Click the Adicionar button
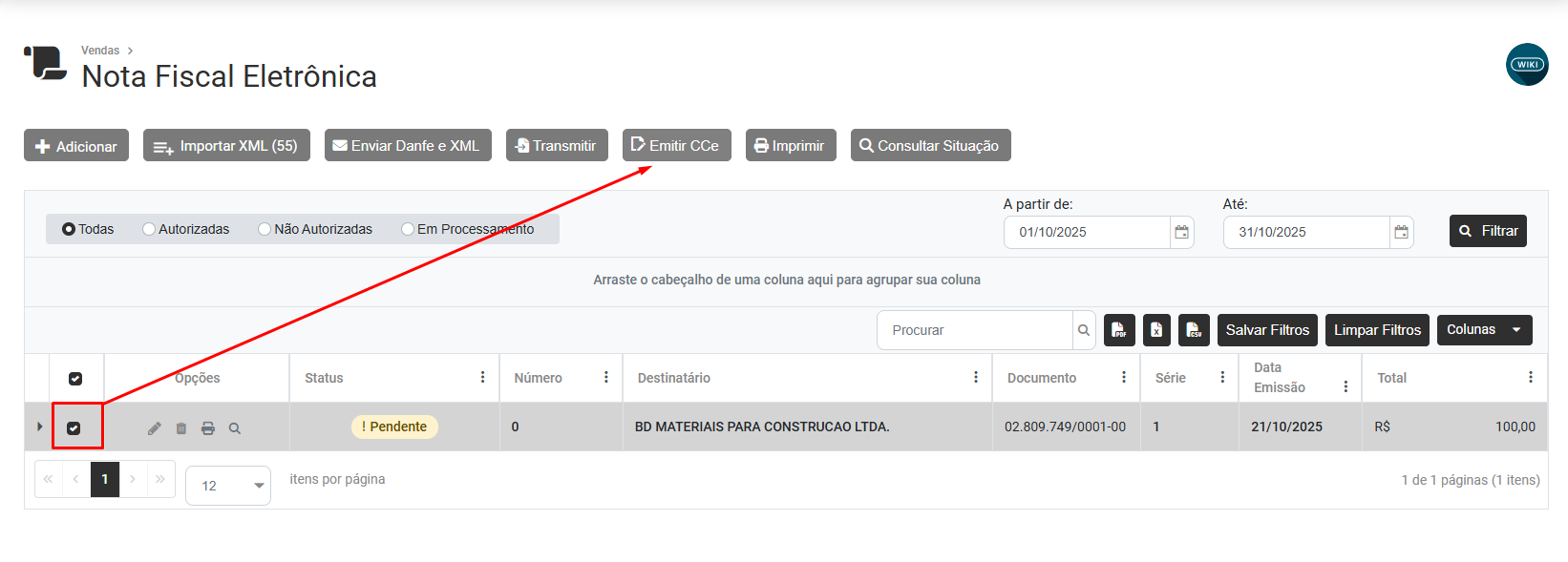 click(x=76, y=145)
